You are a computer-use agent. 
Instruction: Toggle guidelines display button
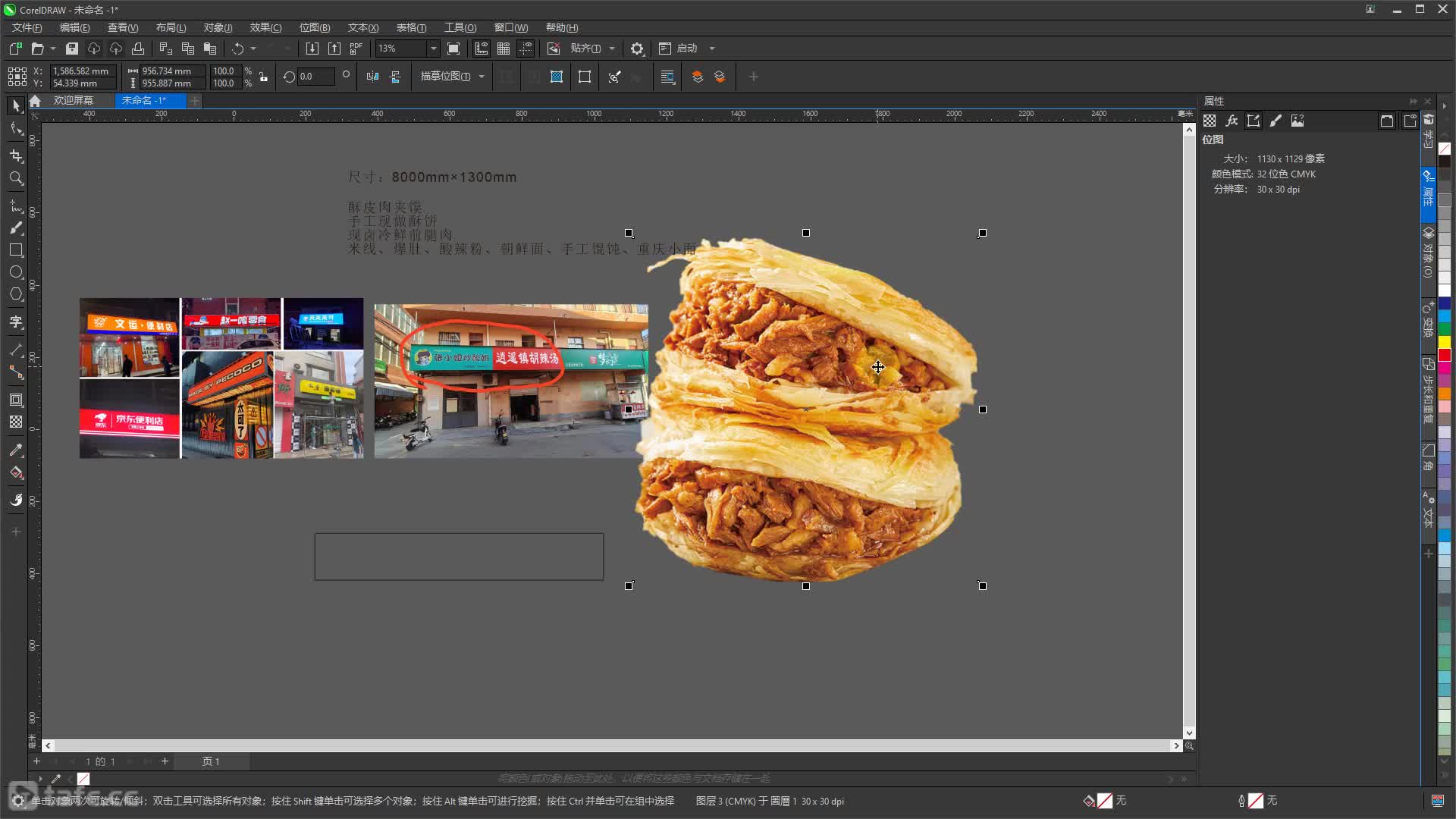tap(526, 49)
